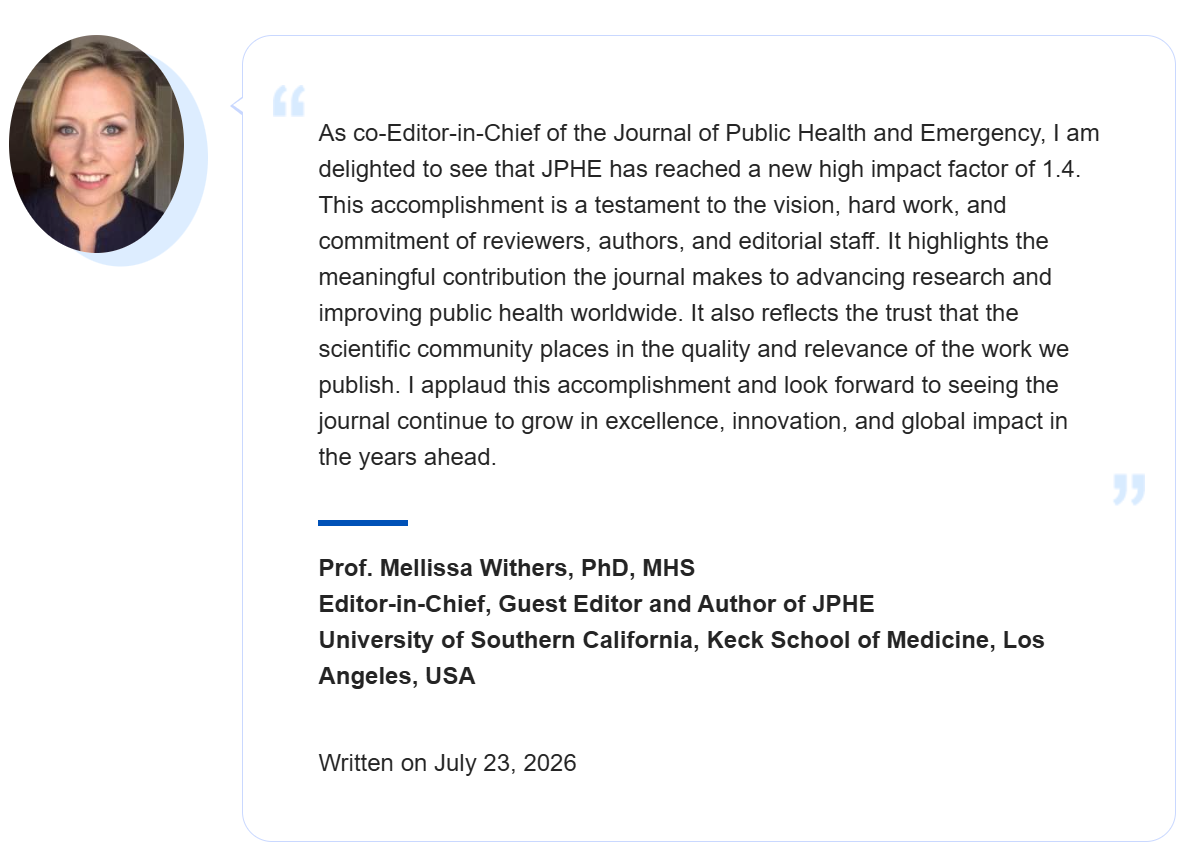This screenshot has width=1190, height=853.
Task: Click the opening quotation mark icon
Action: [288, 101]
